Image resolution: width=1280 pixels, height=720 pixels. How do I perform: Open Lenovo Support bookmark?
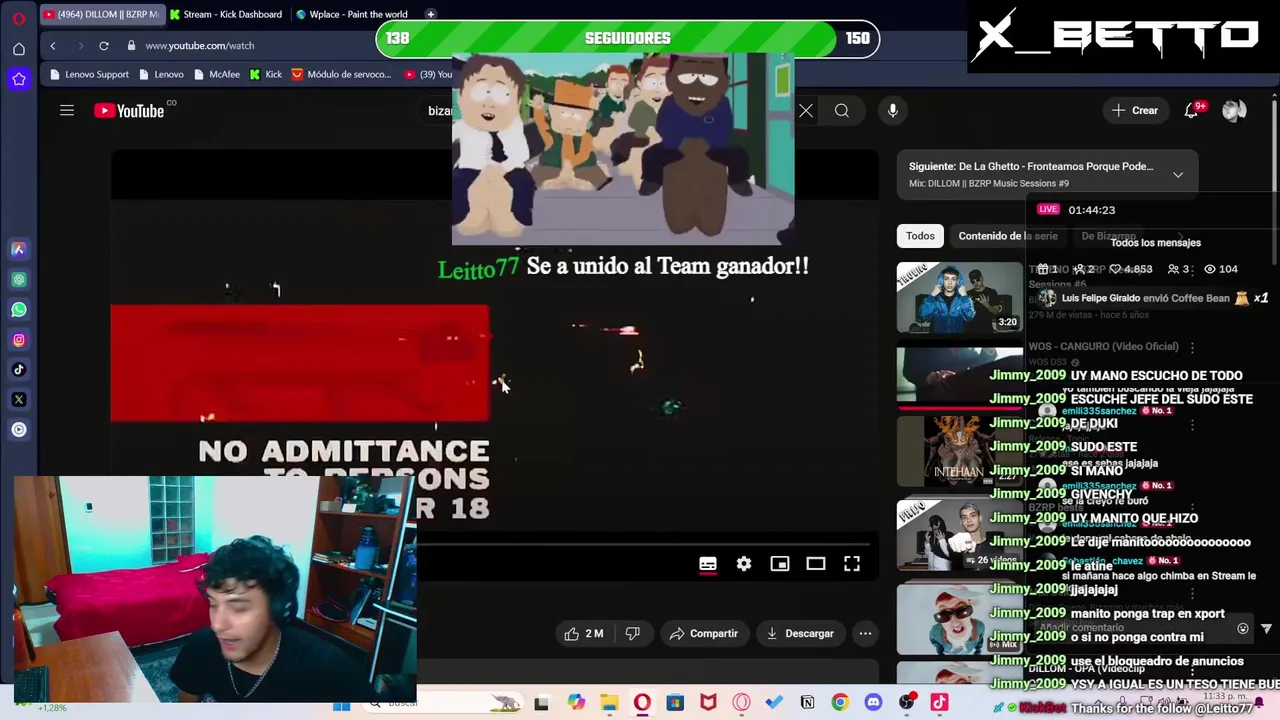click(89, 74)
